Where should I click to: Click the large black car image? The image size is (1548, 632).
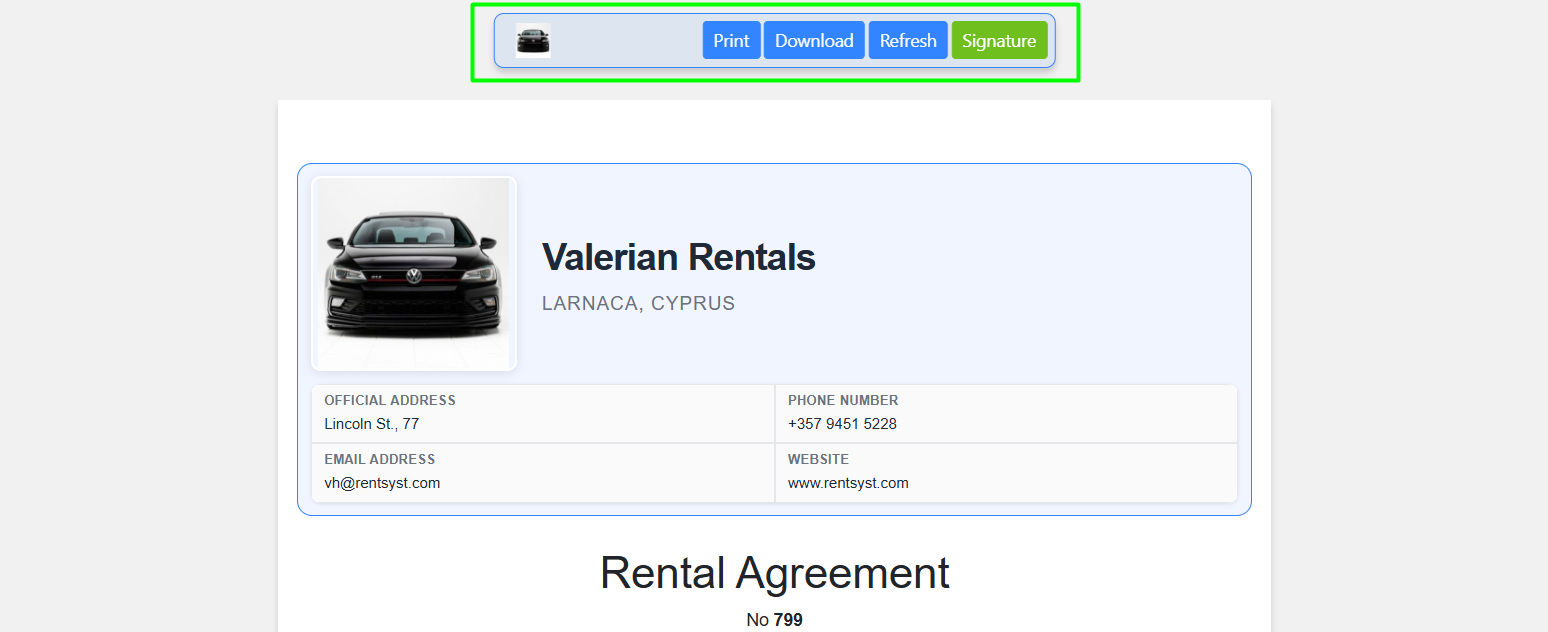pos(414,274)
